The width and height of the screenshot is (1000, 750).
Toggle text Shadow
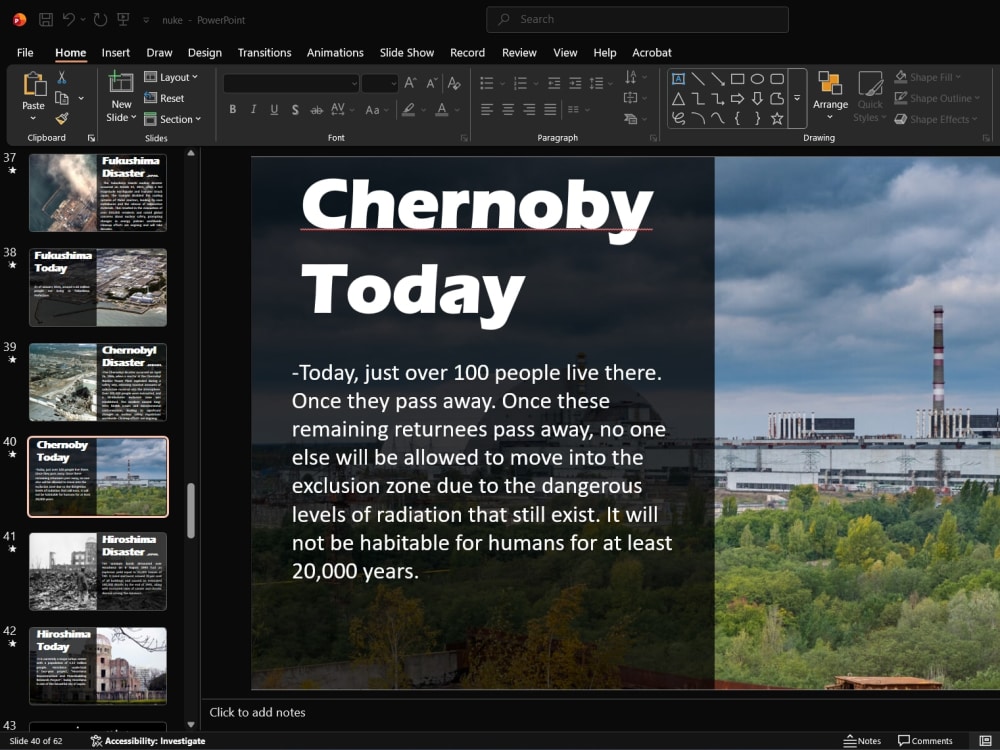[295, 110]
